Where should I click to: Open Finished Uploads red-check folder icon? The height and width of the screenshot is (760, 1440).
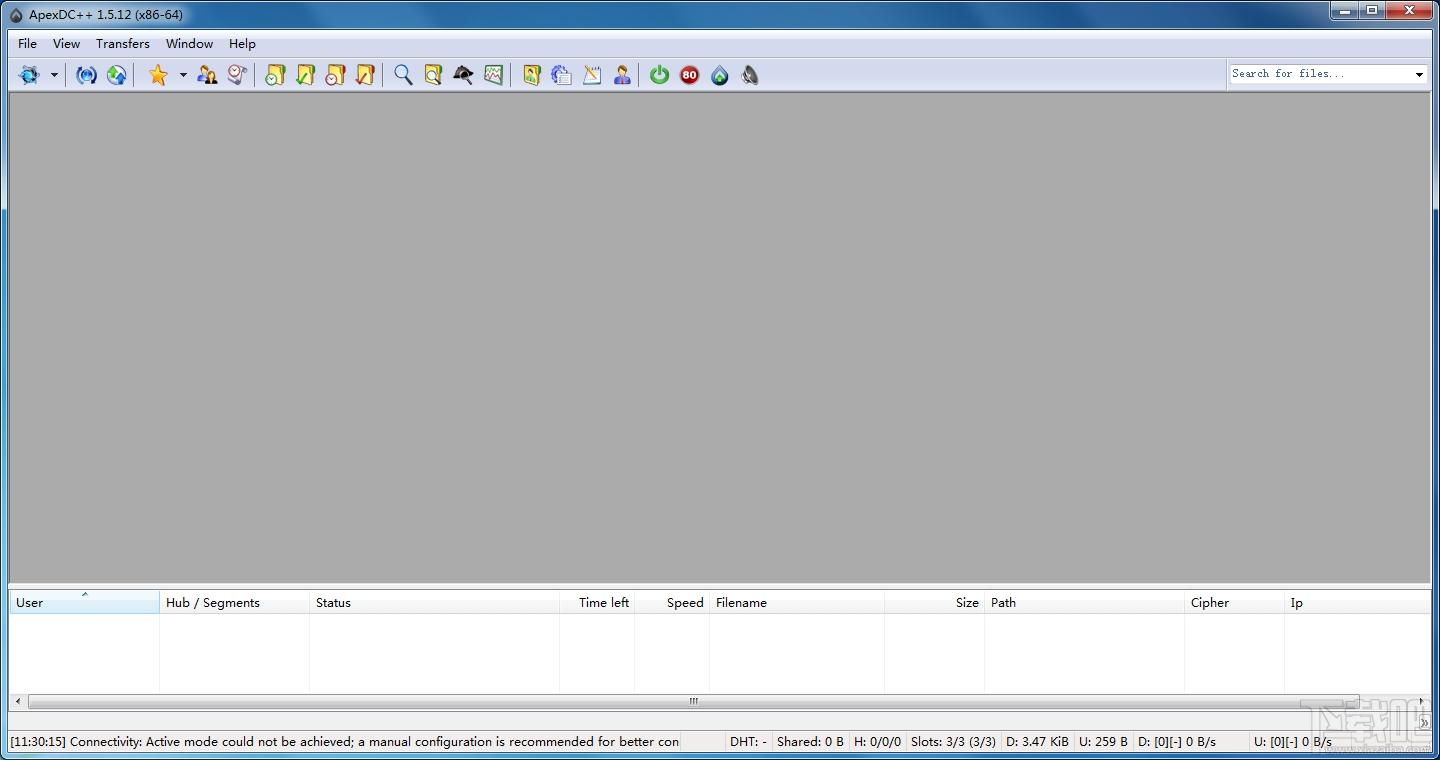tap(365, 75)
